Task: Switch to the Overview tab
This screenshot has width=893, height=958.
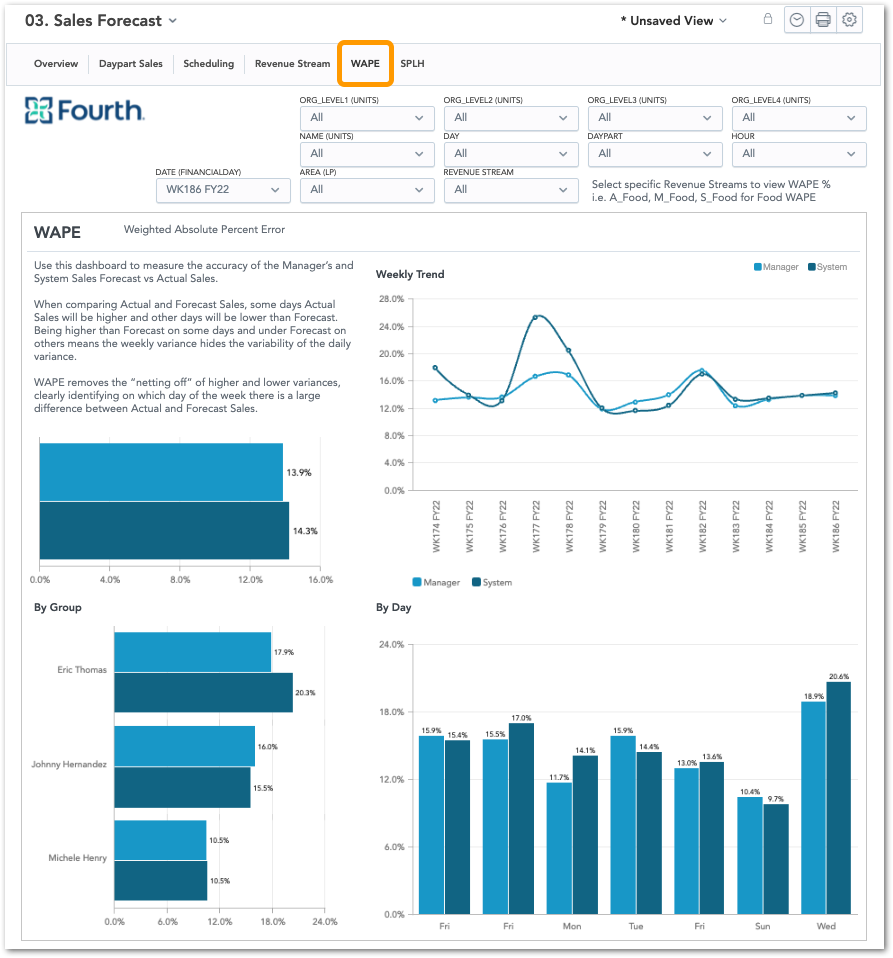Action: click(56, 64)
